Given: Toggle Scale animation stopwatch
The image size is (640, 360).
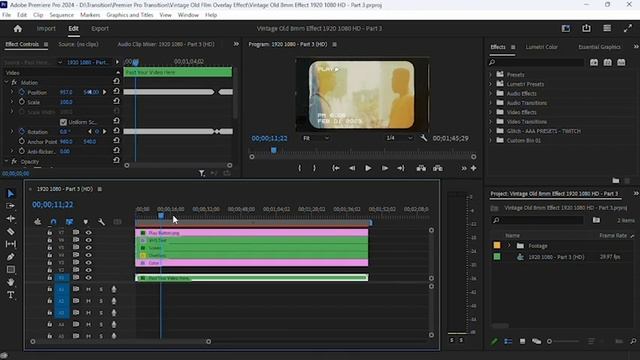Looking at the screenshot, I should pos(22,102).
